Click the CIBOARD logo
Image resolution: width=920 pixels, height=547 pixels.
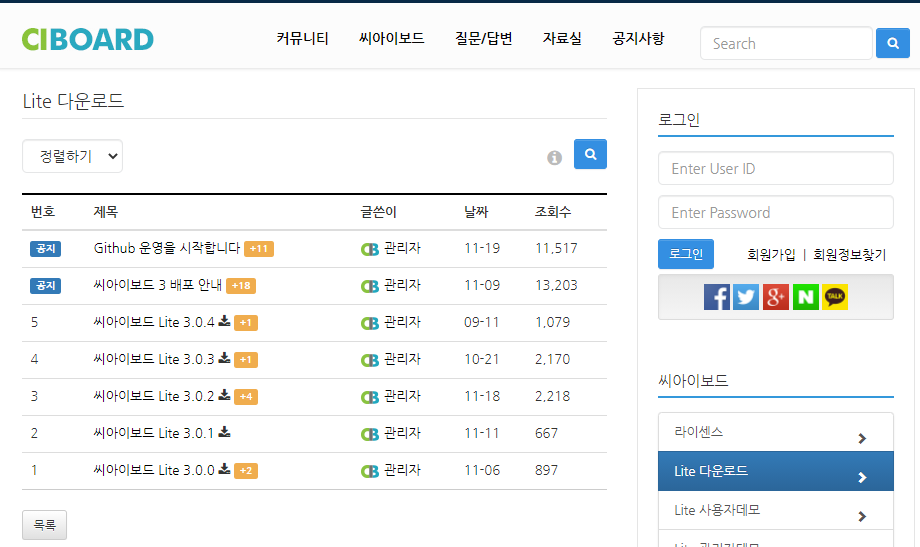pyautogui.click(x=87, y=39)
